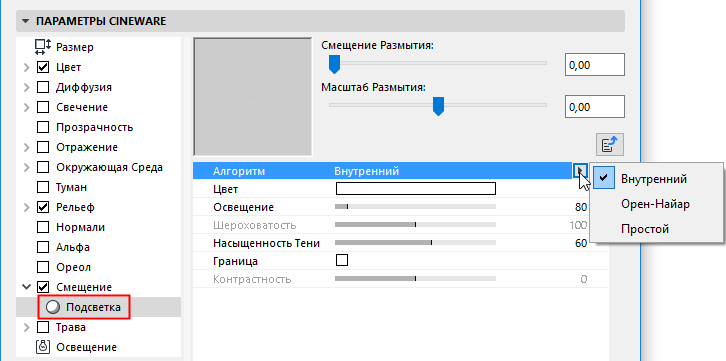Enable the Свечение checkbox
This screenshot has height=361, width=726.
click(x=43, y=107)
